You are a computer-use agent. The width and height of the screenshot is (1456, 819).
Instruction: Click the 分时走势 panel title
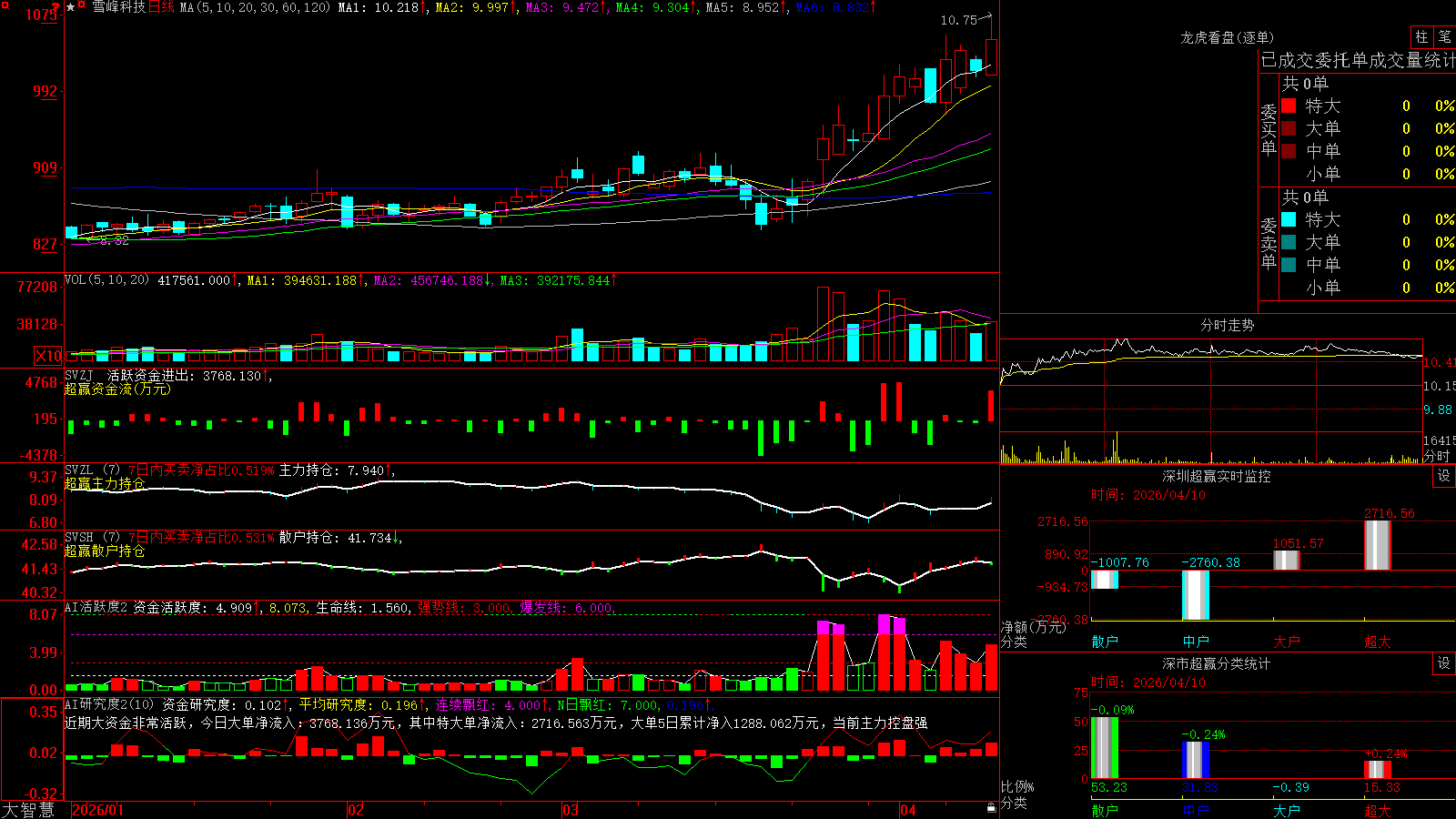point(1227,325)
